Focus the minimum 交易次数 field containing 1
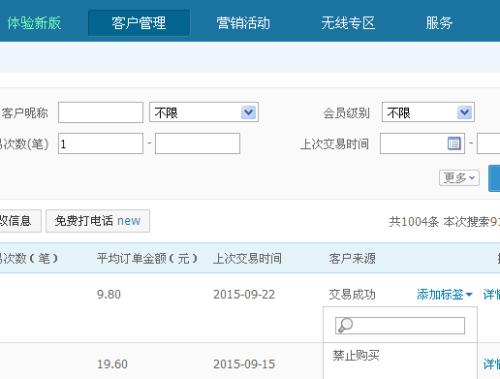The width and height of the screenshot is (500, 379). tap(101, 144)
